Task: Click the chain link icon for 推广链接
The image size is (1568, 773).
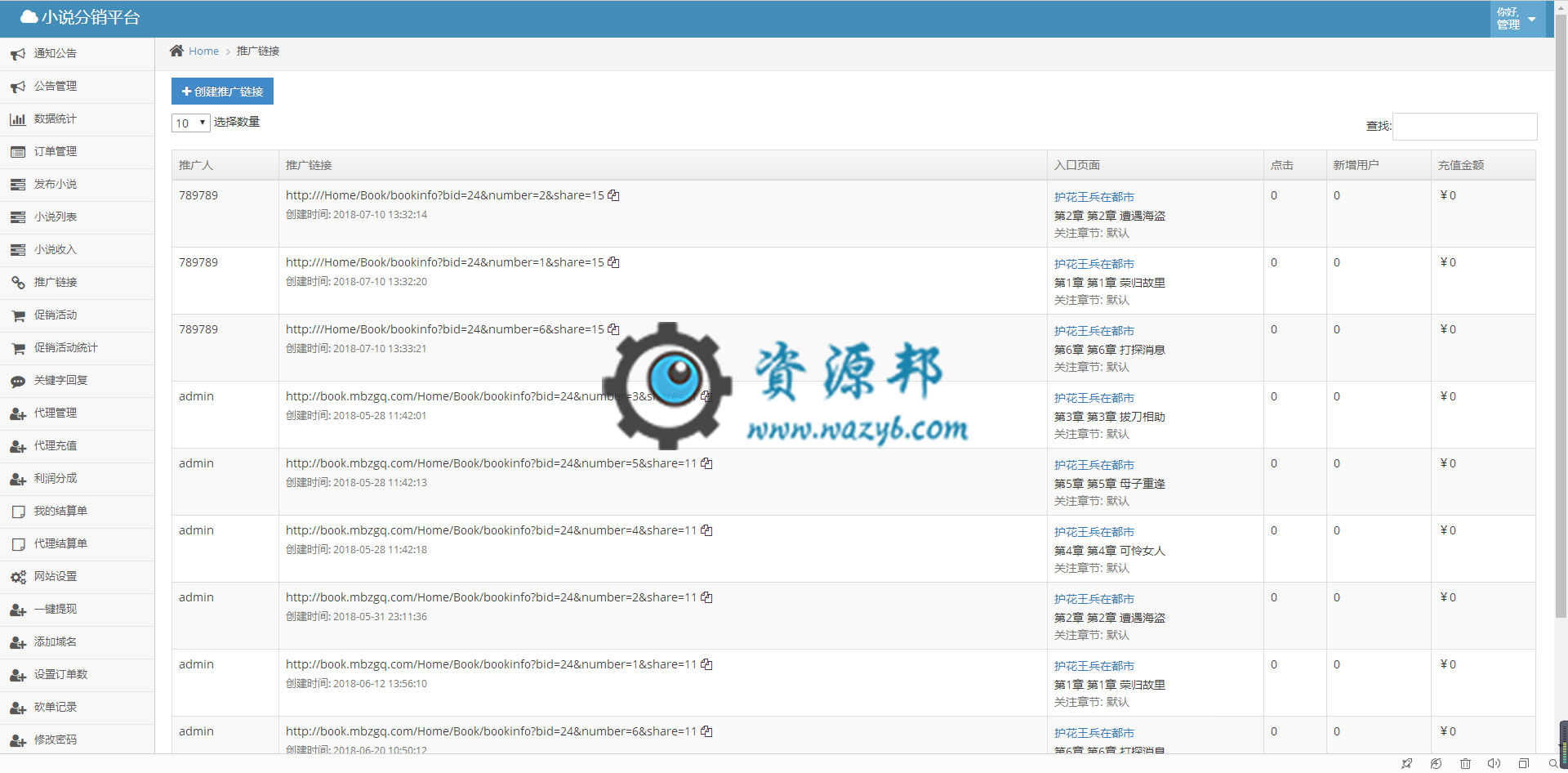Action: 18,283
